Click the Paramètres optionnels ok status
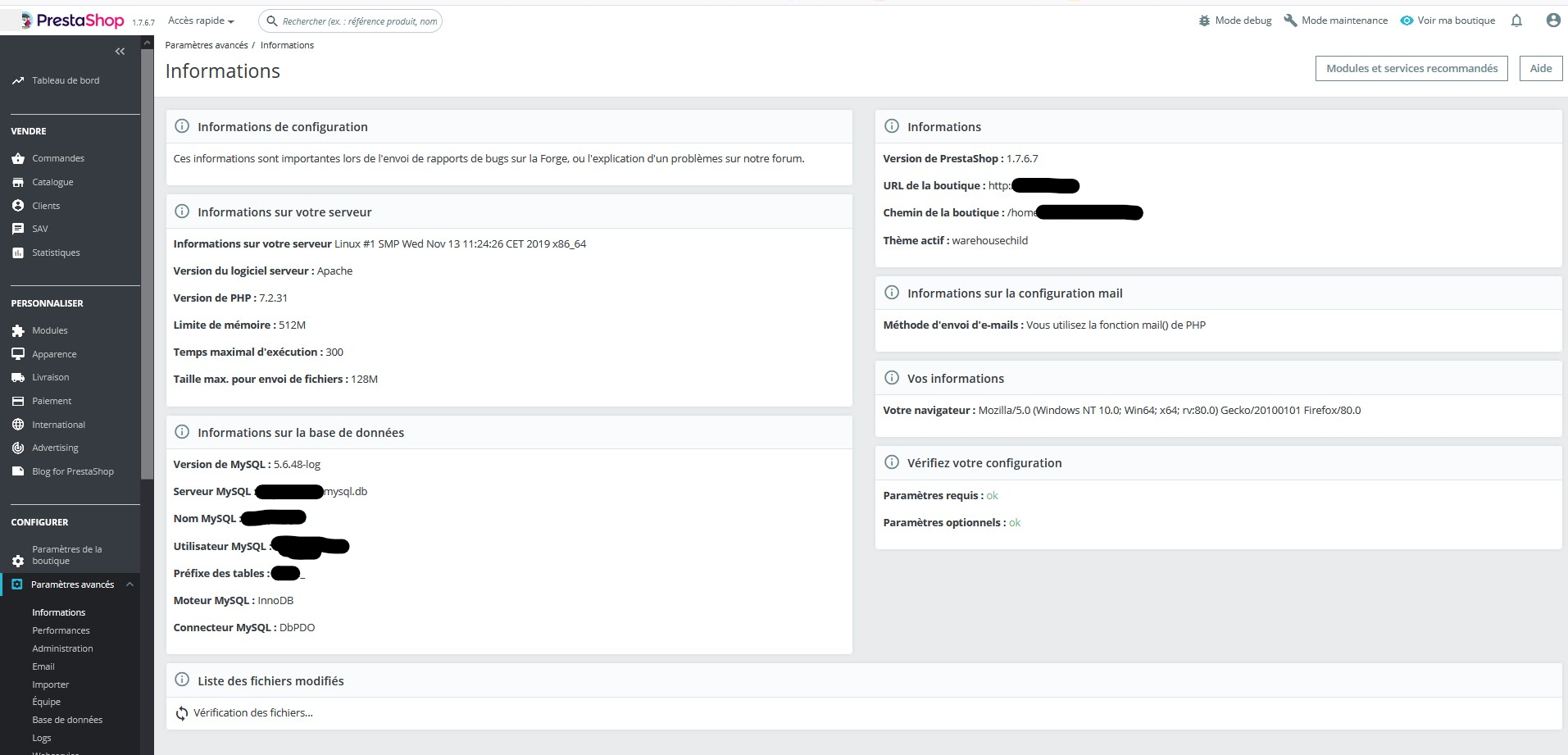Screen dimensions: 1568x755 pyautogui.click(x=1015, y=522)
